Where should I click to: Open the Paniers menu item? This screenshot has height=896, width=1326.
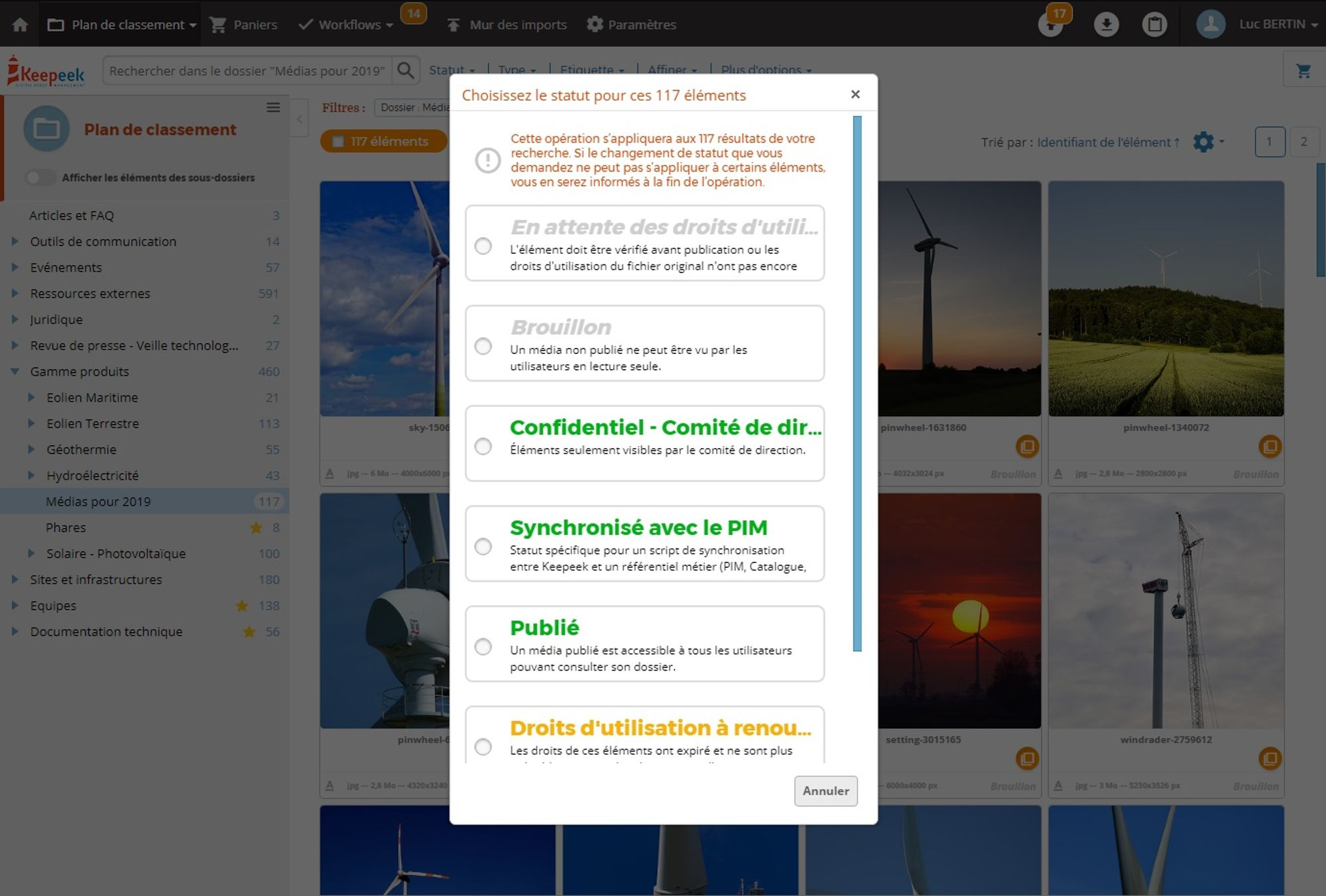[243, 25]
